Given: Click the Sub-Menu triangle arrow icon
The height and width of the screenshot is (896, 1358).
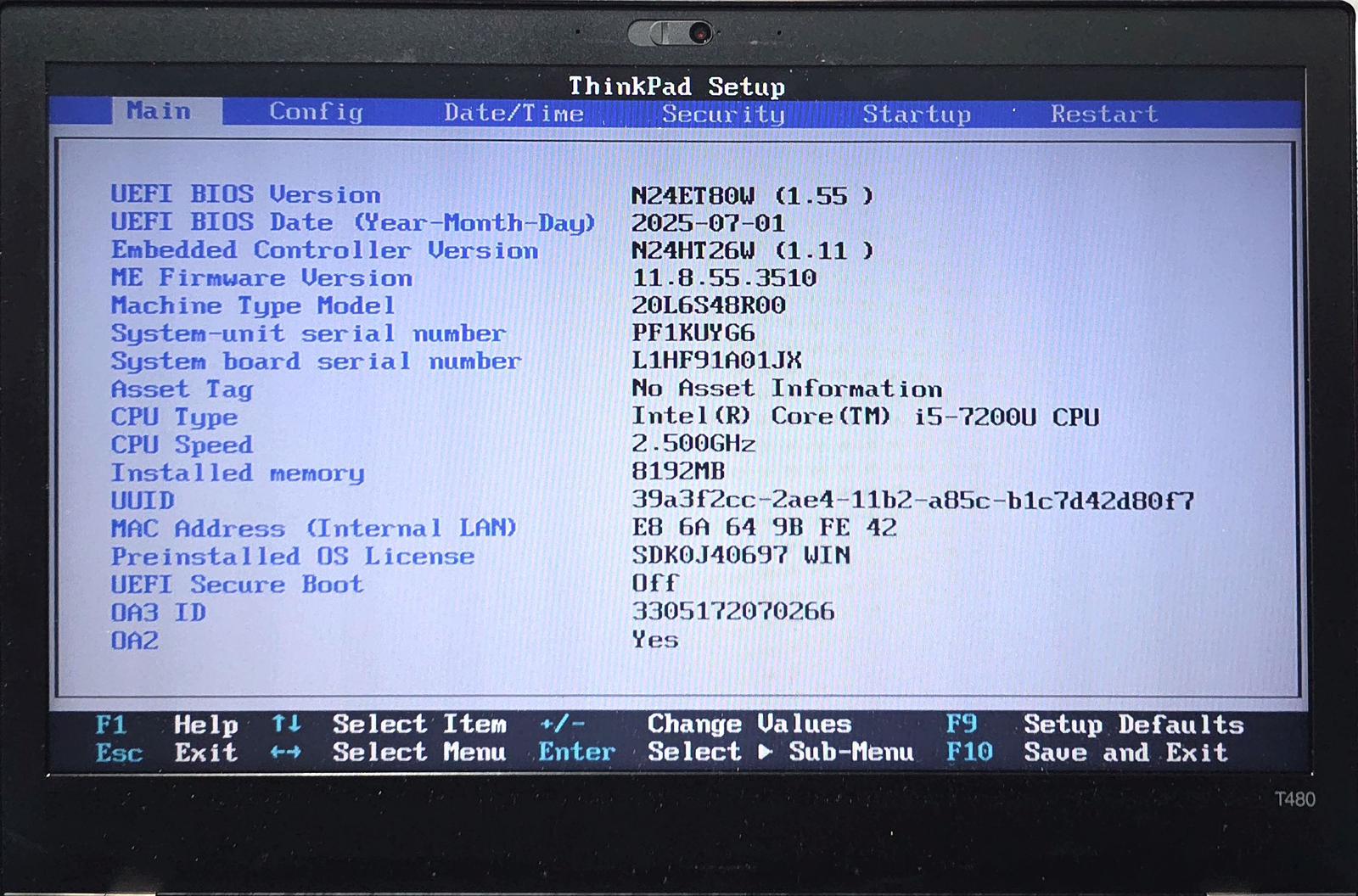Looking at the screenshot, I should tap(766, 752).
